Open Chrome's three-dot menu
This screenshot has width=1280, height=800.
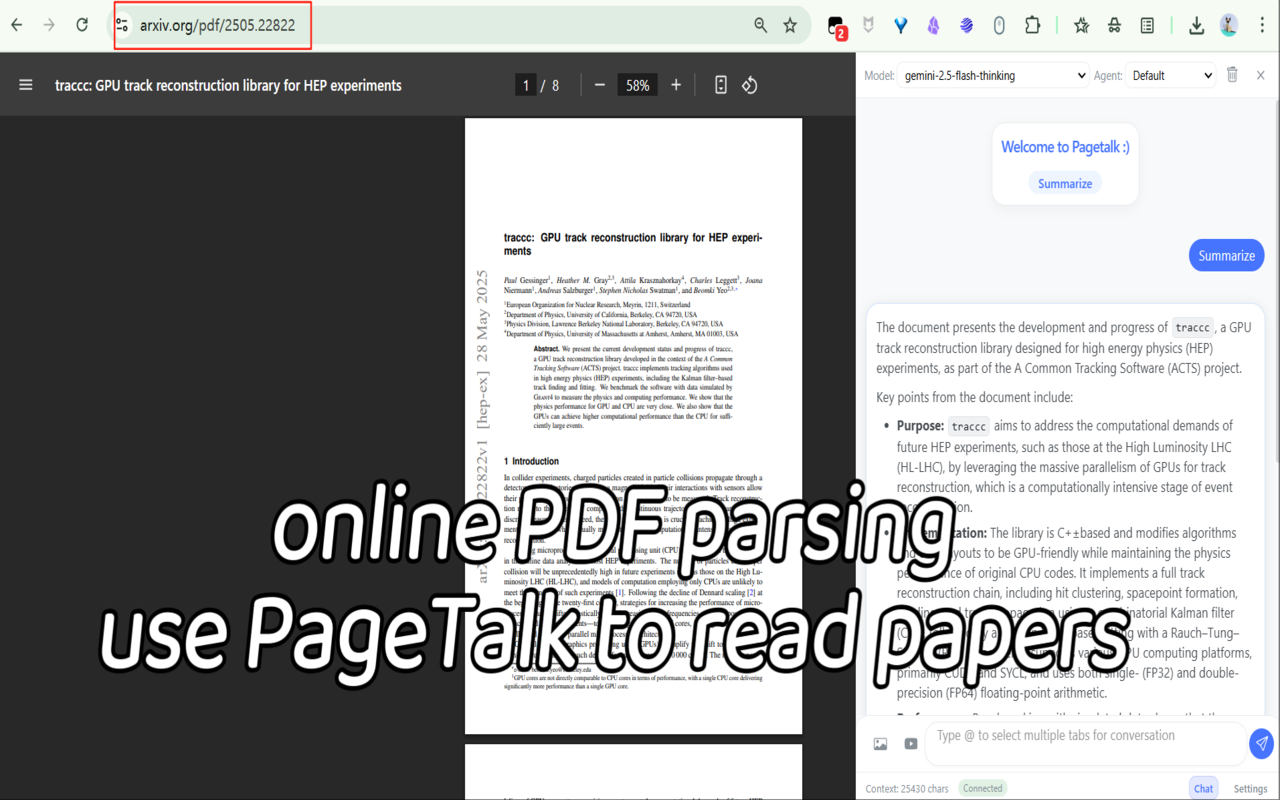click(1262, 24)
